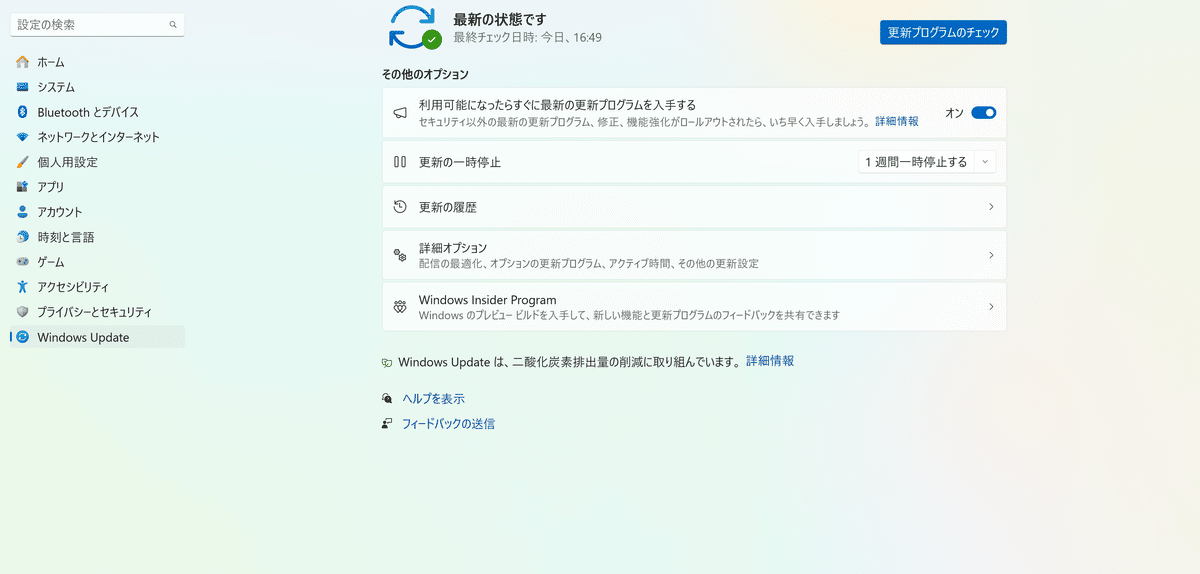This screenshot has width=1200, height=574.
Task: Expand Windows Insider Program using its chevron
Action: [991, 307]
